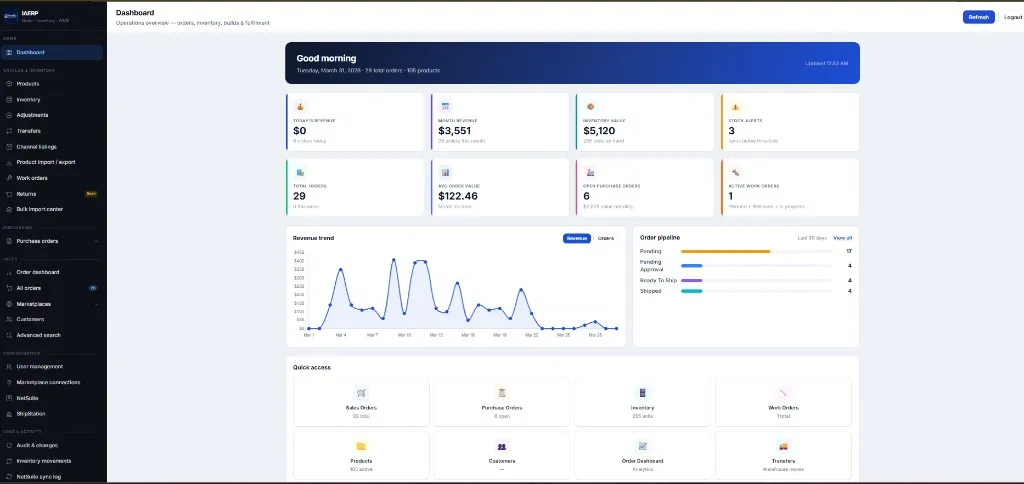Click the All orders cart icon
The image size is (1024, 484).
tap(9, 288)
